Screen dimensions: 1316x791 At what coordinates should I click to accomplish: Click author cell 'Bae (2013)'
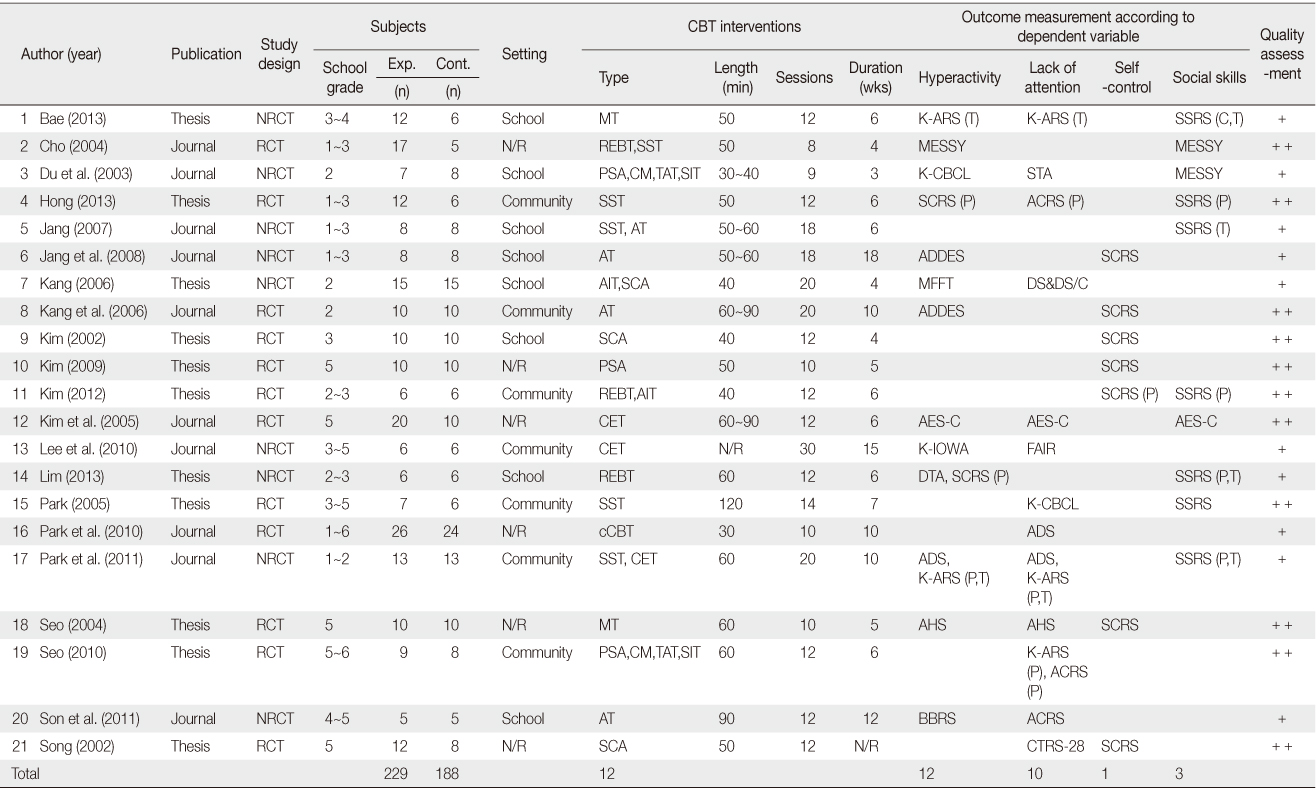point(72,119)
